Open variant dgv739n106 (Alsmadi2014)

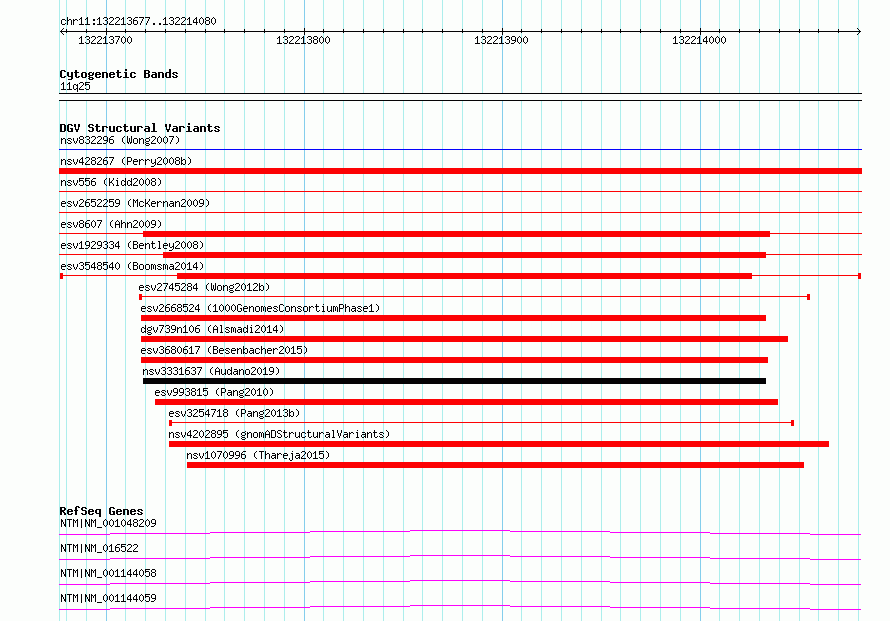click(212, 329)
